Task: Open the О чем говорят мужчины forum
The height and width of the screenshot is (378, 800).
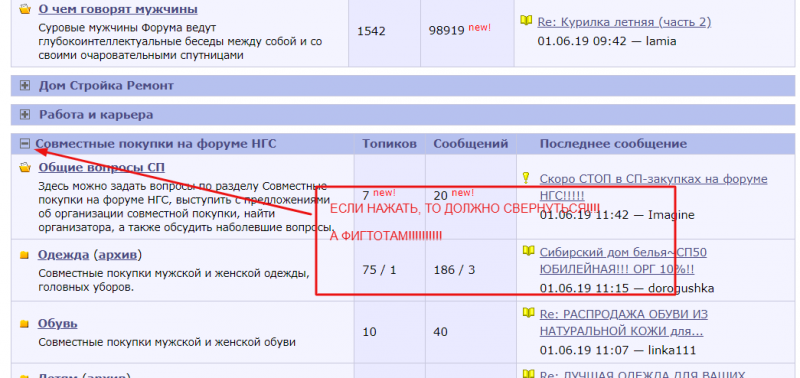Action: [118, 9]
